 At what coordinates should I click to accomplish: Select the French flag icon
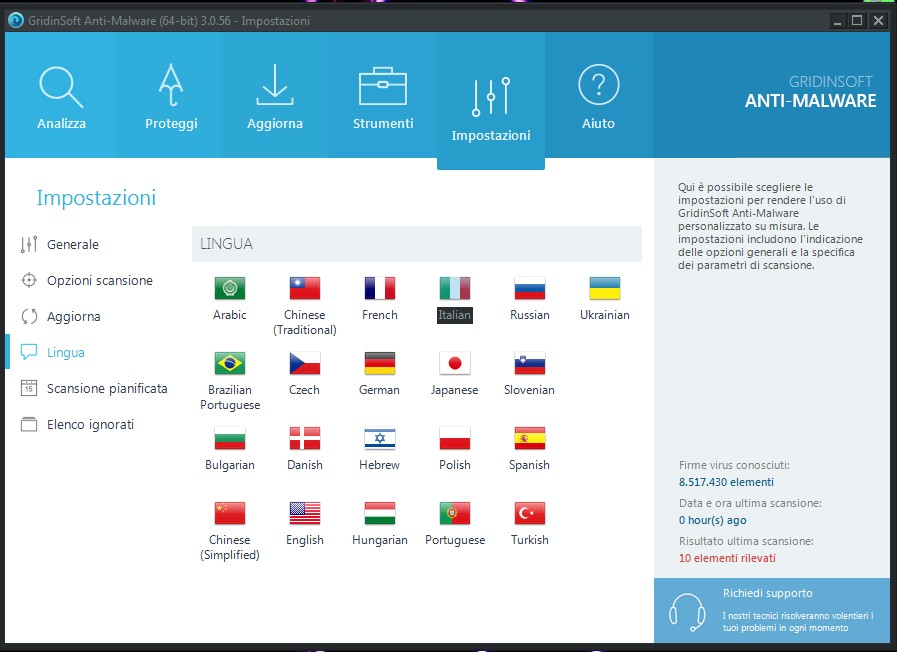pos(379,288)
